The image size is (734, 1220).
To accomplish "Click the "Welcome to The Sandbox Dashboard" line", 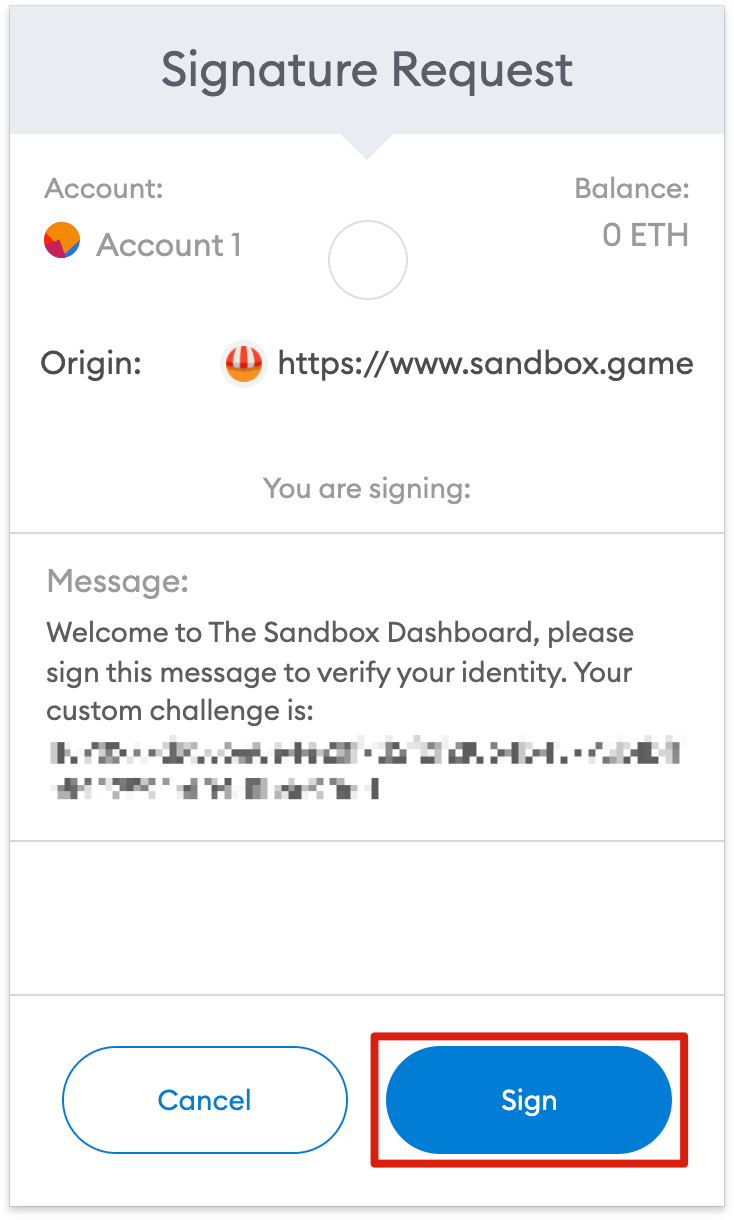I will (x=340, y=633).
